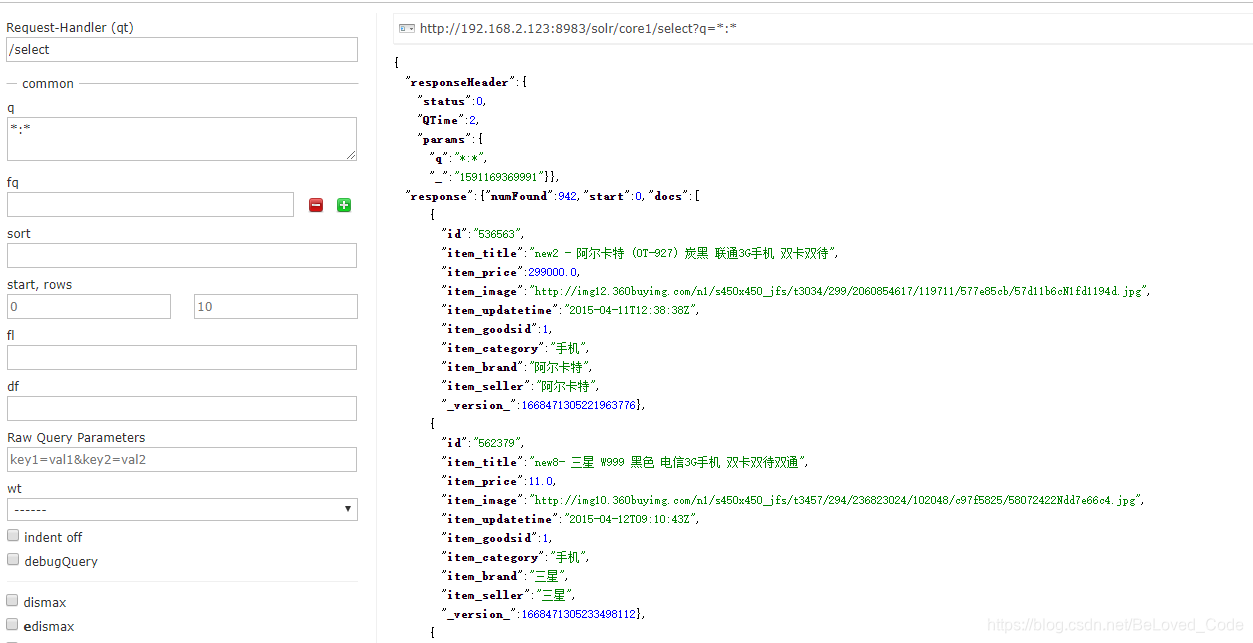Click the _version_ 1668471305233498112 value

pyautogui.click(x=578, y=614)
